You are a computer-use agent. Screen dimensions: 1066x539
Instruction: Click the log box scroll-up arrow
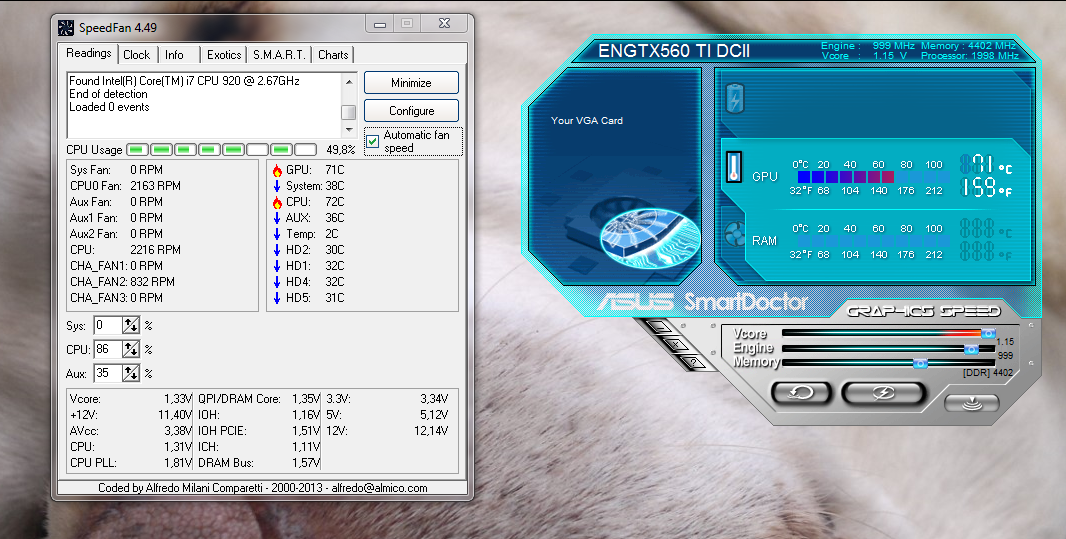pos(349,82)
